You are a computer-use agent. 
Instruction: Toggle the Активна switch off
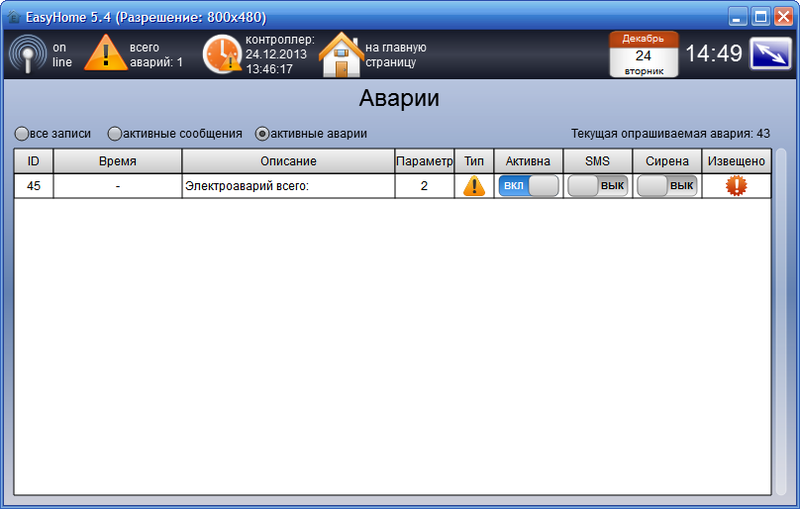pyautogui.click(x=528, y=186)
